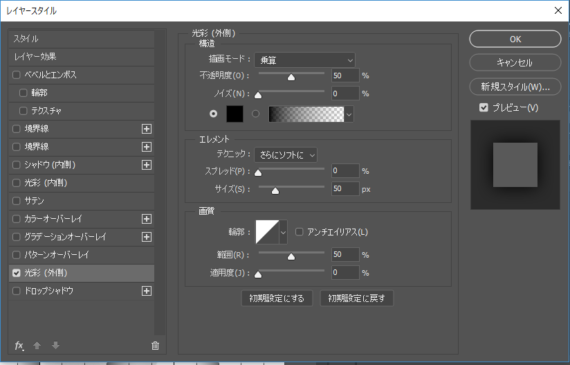
Task: Click the スプレッド value field
Action: click(345, 171)
